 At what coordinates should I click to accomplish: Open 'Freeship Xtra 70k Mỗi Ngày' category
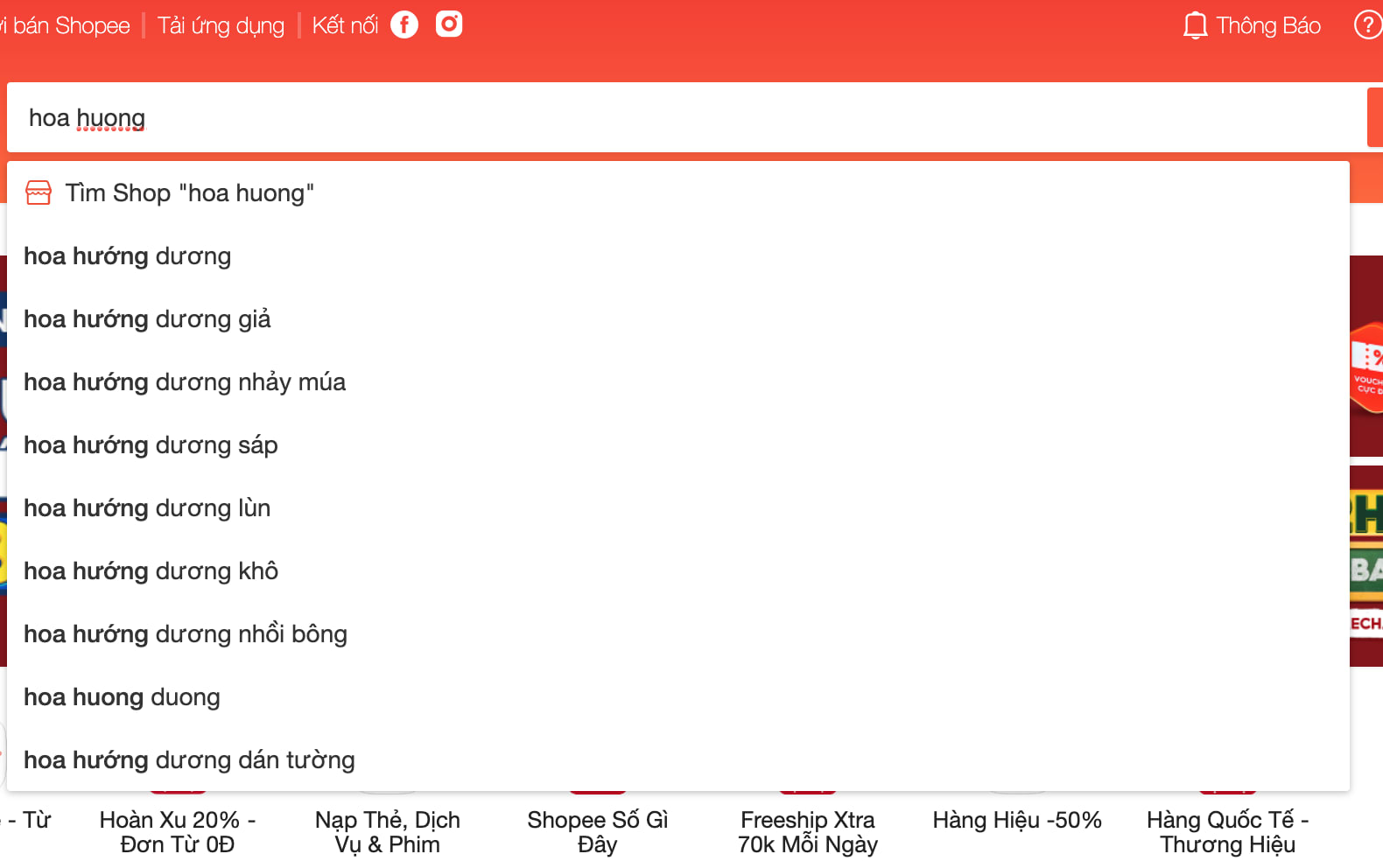tap(807, 831)
